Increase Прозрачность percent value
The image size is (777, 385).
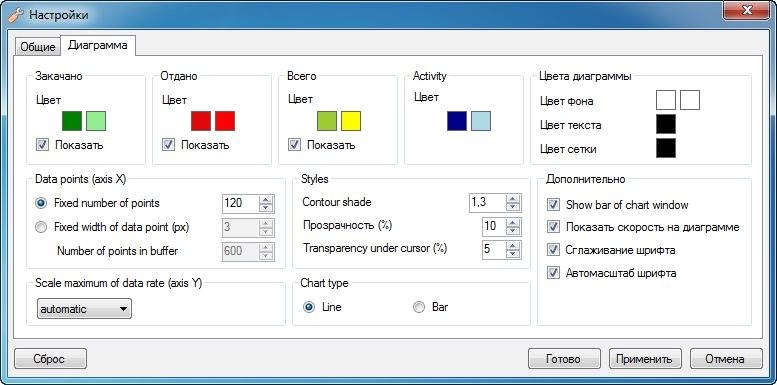coord(513,221)
